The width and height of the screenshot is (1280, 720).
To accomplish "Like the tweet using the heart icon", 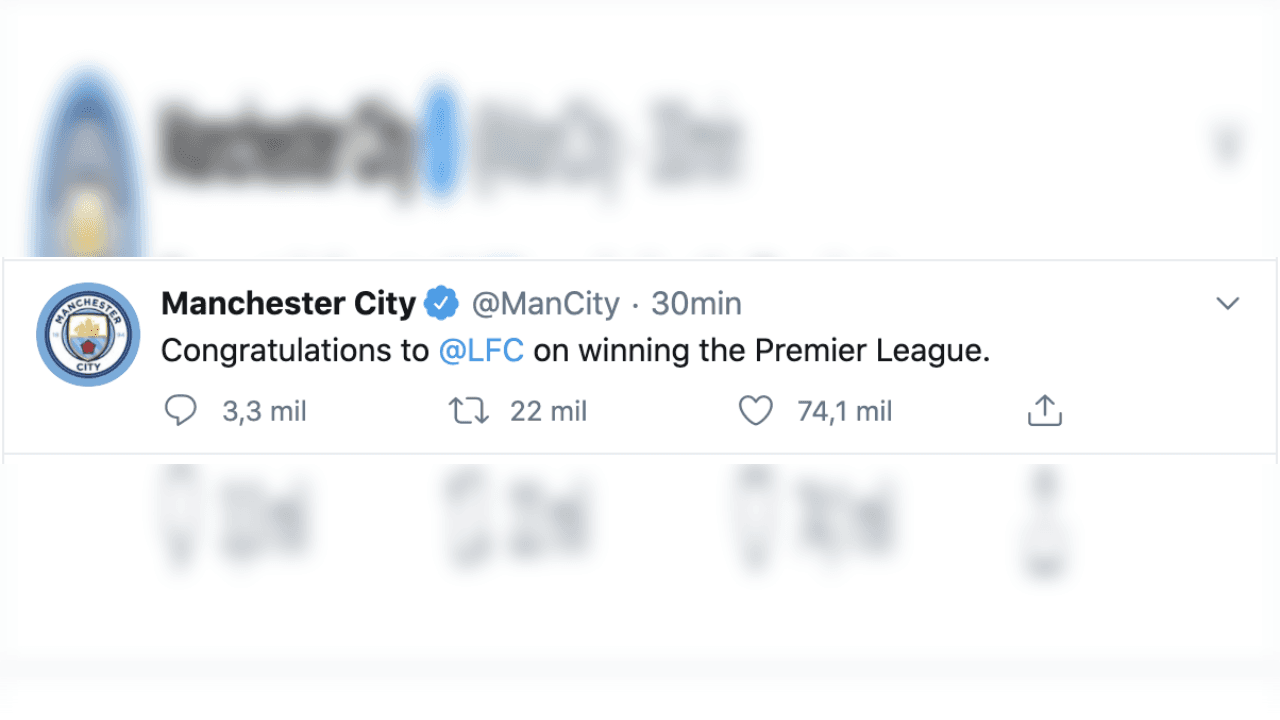I will click(x=756, y=410).
